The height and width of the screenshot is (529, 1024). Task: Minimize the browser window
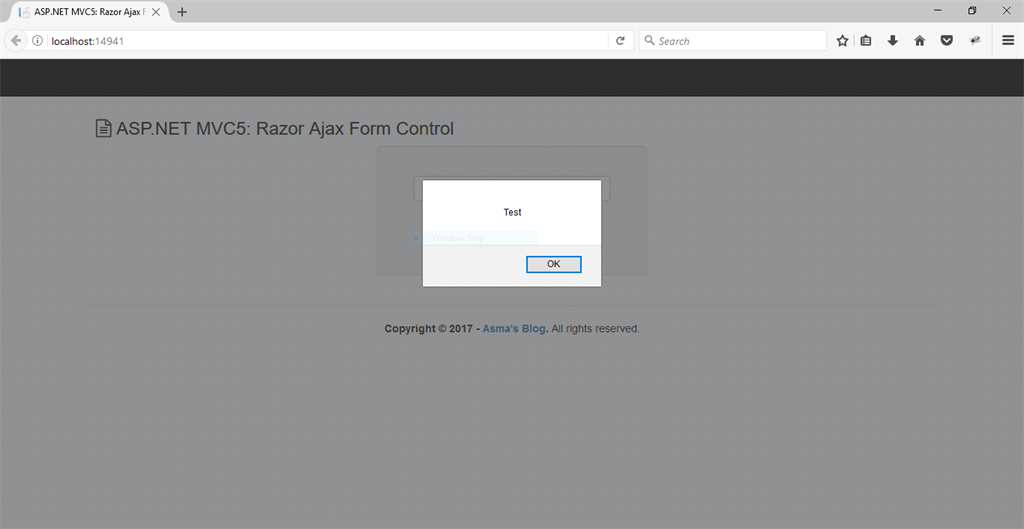pos(938,10)
